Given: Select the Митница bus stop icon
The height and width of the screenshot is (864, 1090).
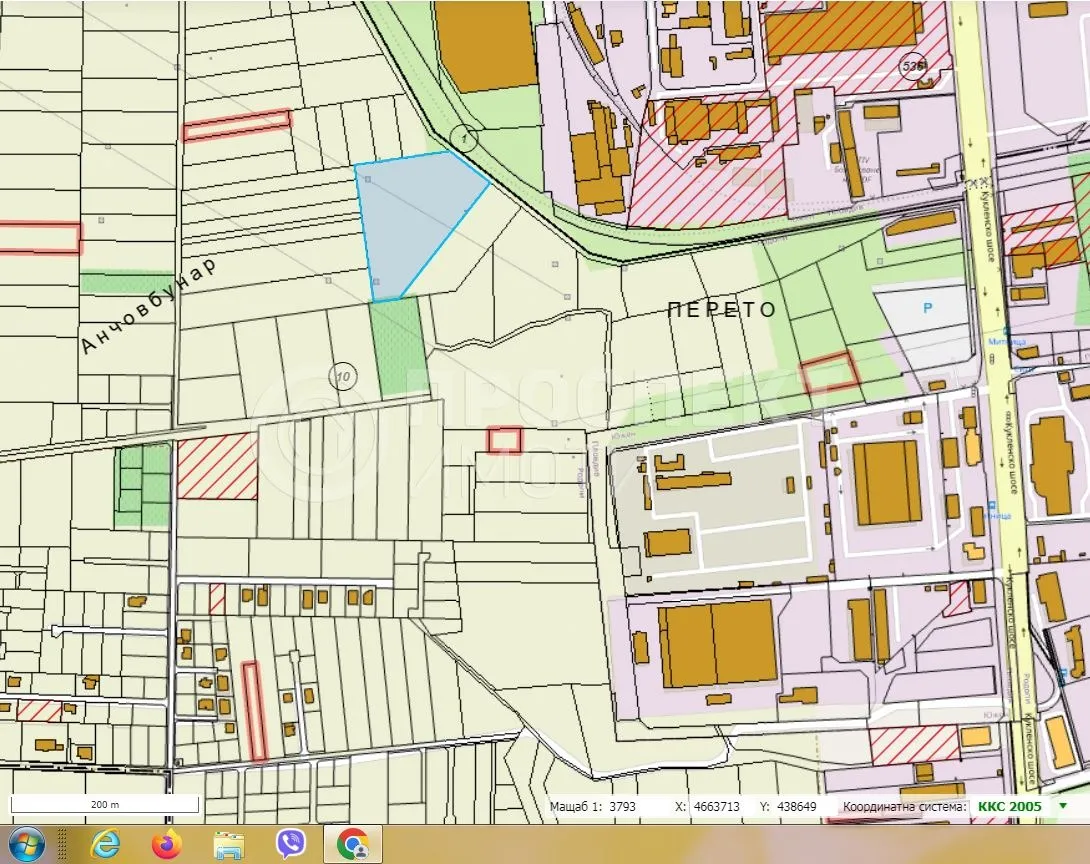Looking at the screenshot, I should click(1007, 329).
